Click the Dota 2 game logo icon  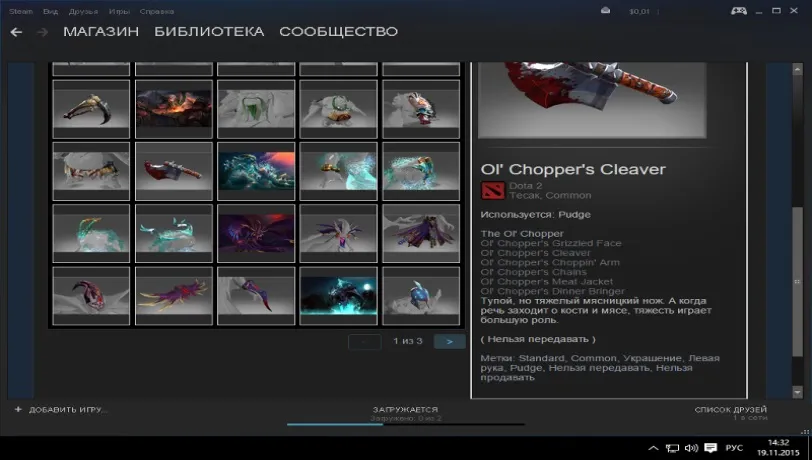[492, 191]
